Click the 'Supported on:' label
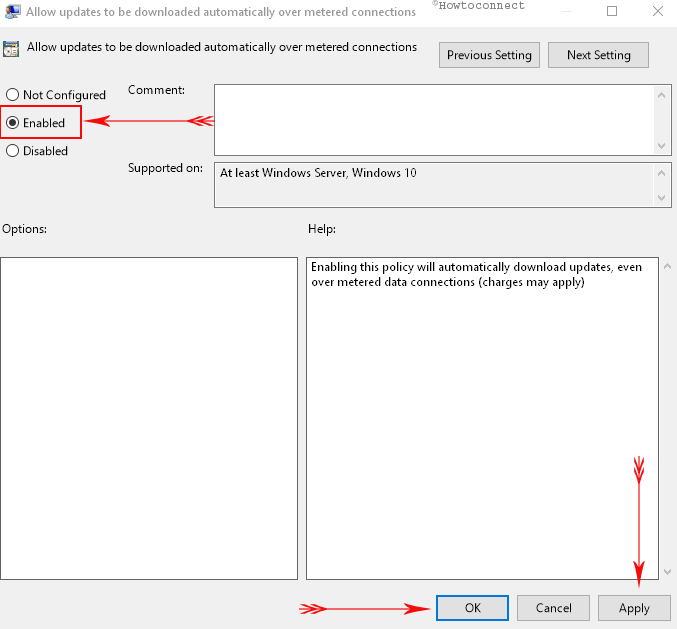 coord(165,168)
